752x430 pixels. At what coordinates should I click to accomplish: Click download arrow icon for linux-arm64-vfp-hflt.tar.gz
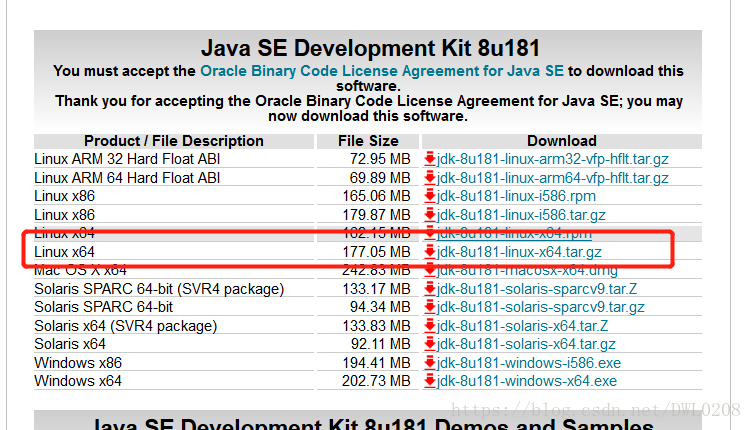pyautogui.click(x=430, y=177)
